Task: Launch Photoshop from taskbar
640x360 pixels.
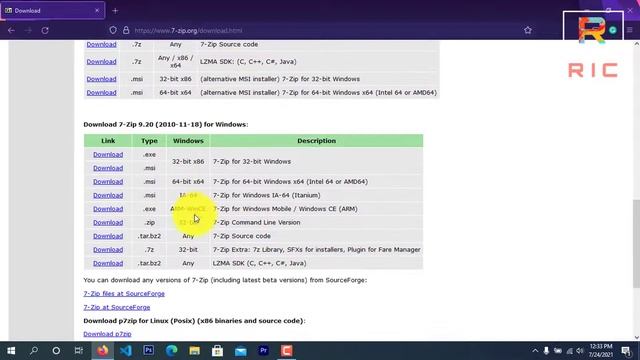Action: (x=149, y=351)
